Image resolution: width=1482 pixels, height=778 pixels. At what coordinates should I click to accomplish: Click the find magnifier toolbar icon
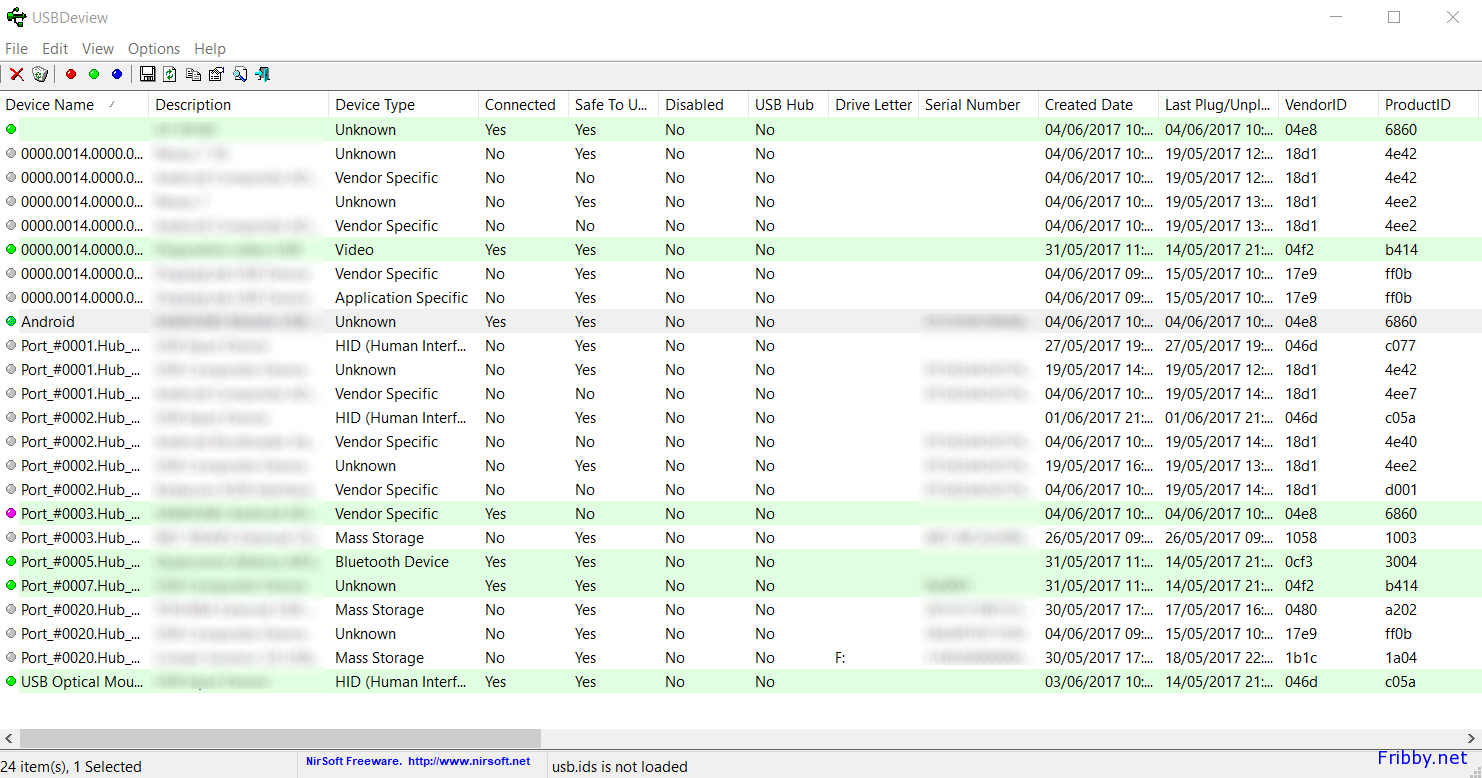[240, 74]
